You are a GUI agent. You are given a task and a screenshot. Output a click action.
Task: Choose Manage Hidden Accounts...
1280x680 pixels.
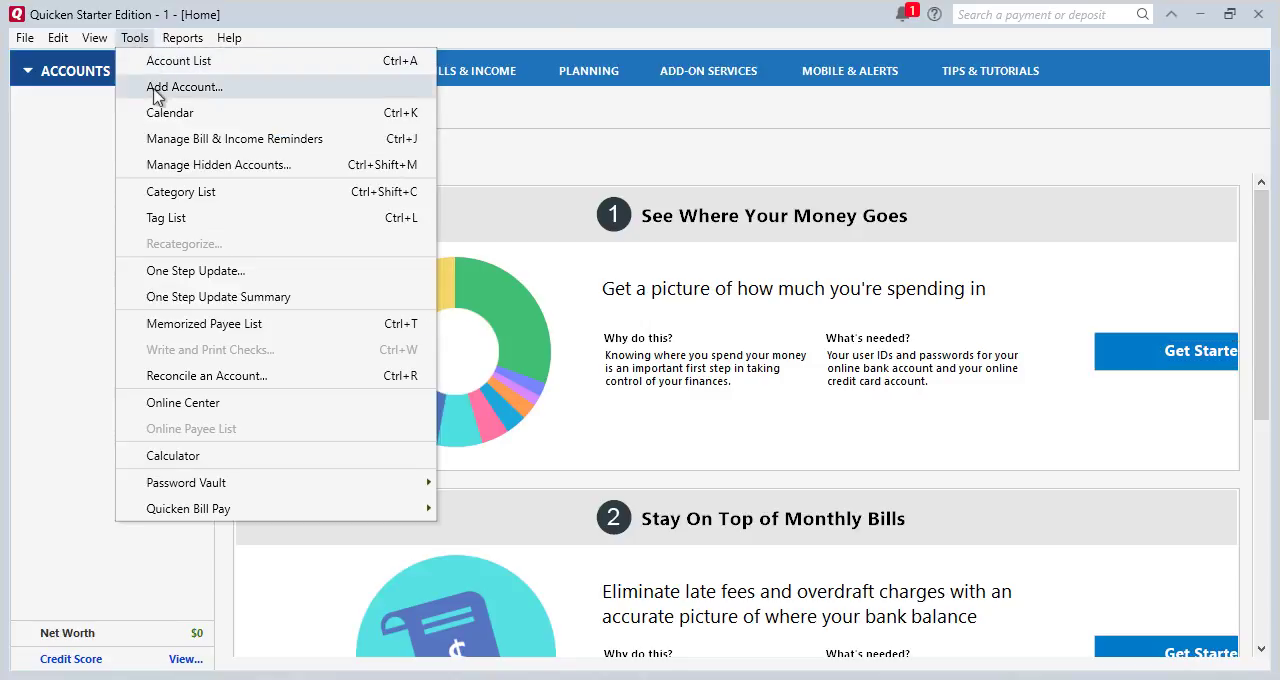[276, 165]
